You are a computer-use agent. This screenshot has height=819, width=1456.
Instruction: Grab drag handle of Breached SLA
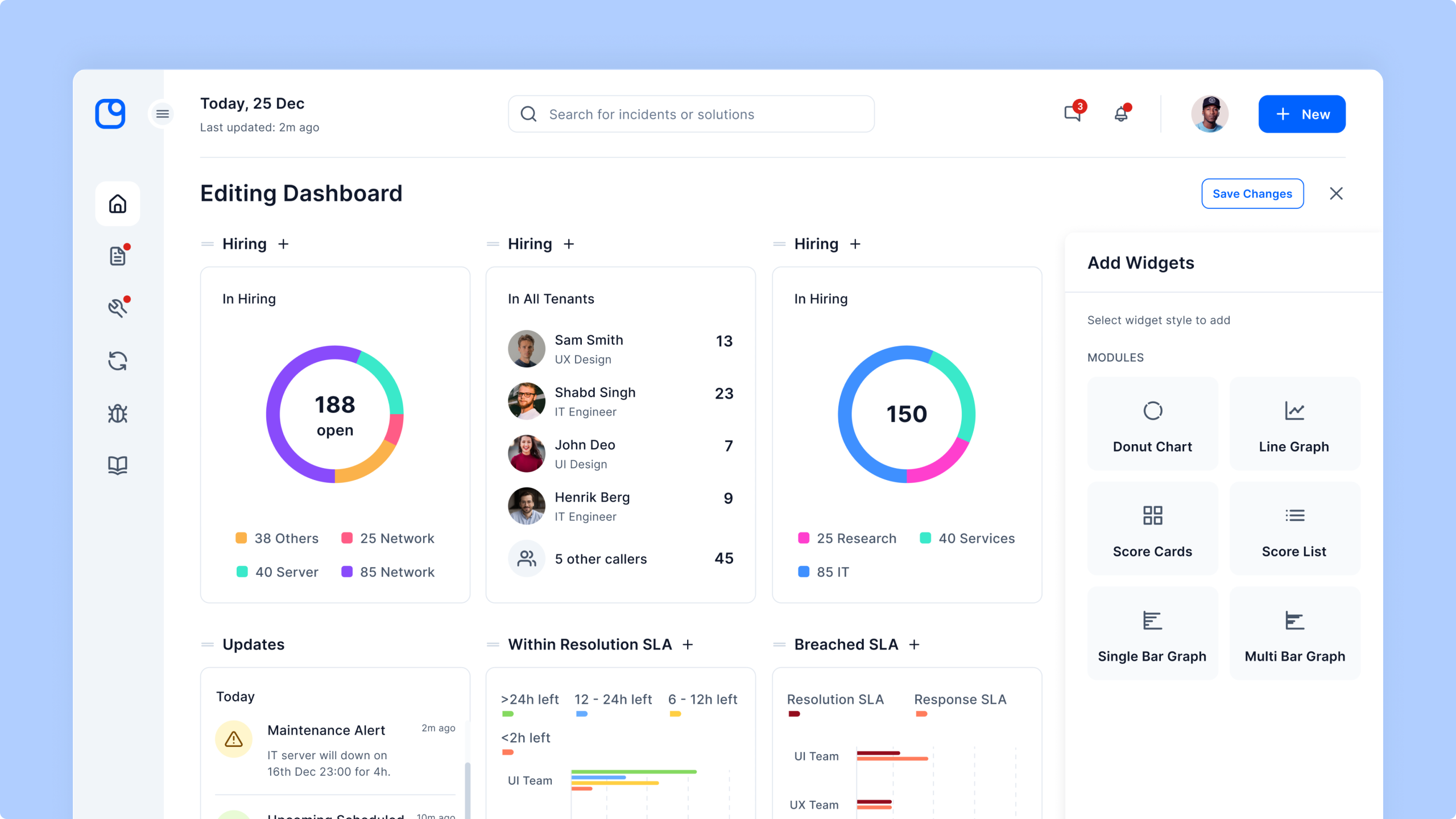click(x=780, y=644)
